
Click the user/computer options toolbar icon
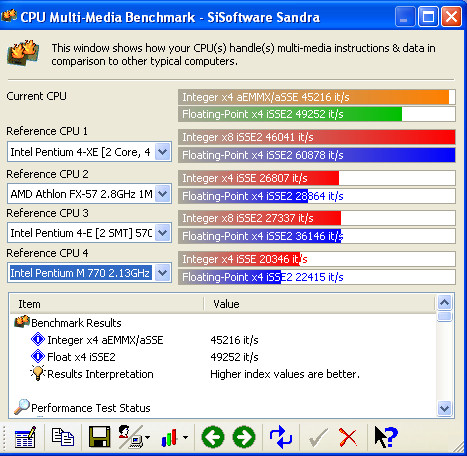(130, 437)
